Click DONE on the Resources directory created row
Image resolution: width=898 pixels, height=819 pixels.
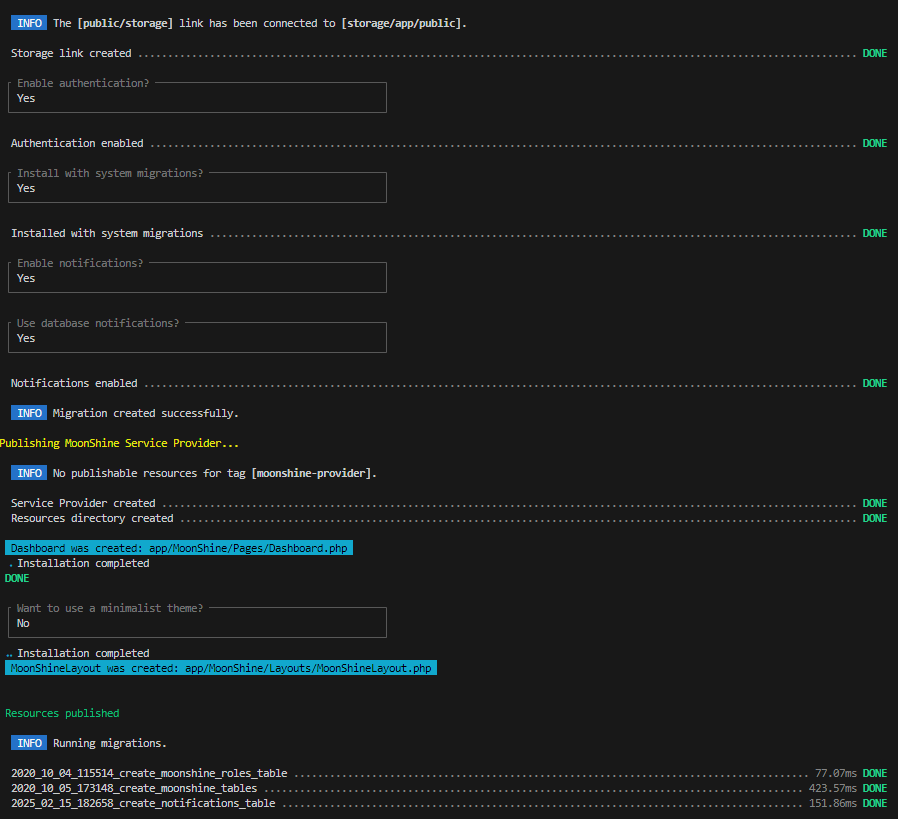coord(875,518)
